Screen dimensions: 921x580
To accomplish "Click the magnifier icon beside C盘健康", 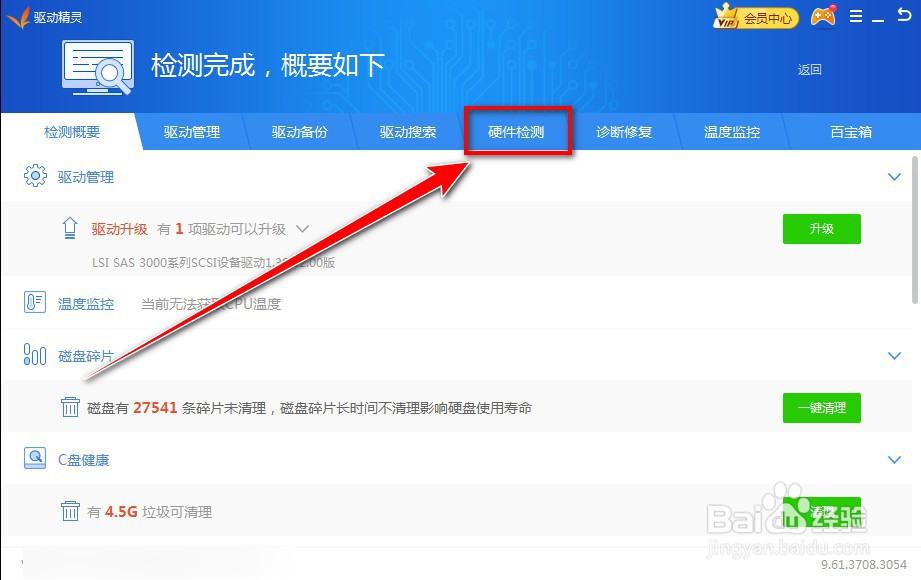I will [x=33, y=459].
